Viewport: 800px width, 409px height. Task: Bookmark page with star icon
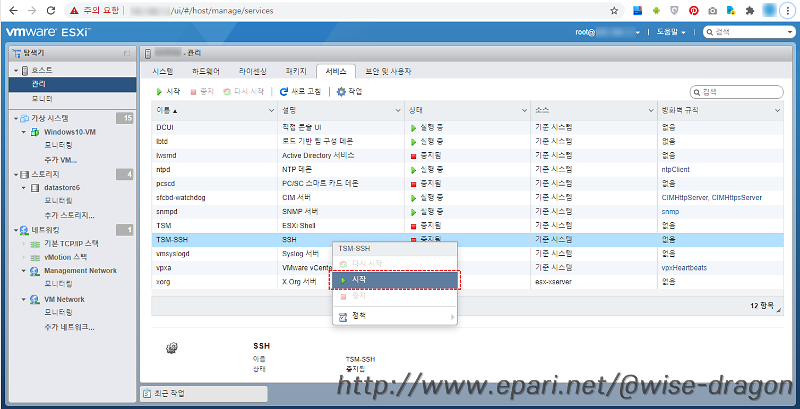point(614,10)
